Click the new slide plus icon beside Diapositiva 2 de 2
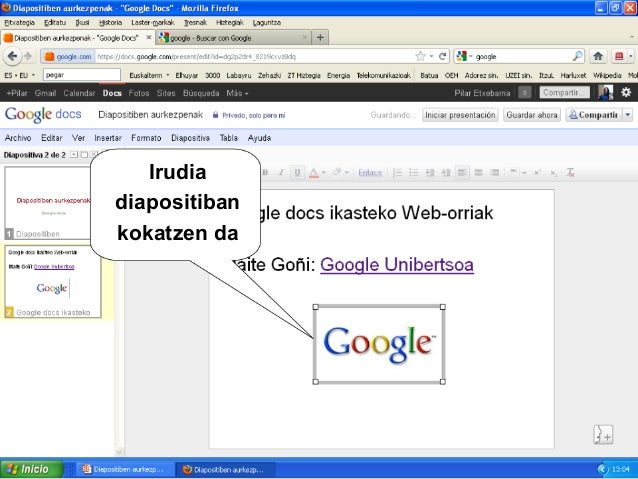 click(74, 155)
